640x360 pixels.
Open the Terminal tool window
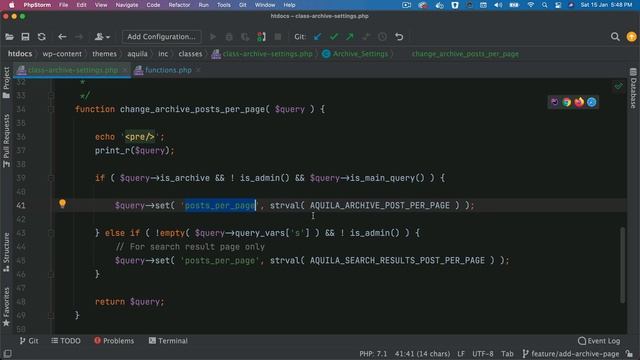pos(168,341)
